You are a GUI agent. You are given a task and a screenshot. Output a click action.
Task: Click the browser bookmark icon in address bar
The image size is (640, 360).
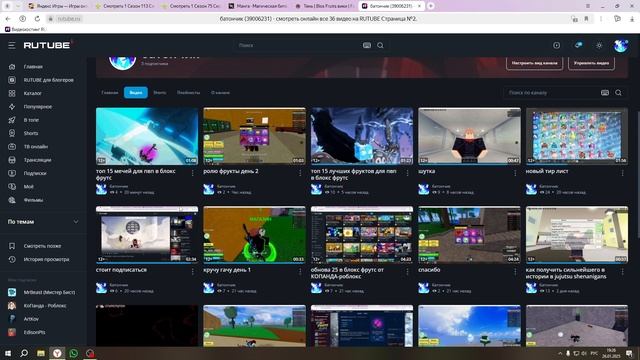pyautogui.click(x=587, y=19)
